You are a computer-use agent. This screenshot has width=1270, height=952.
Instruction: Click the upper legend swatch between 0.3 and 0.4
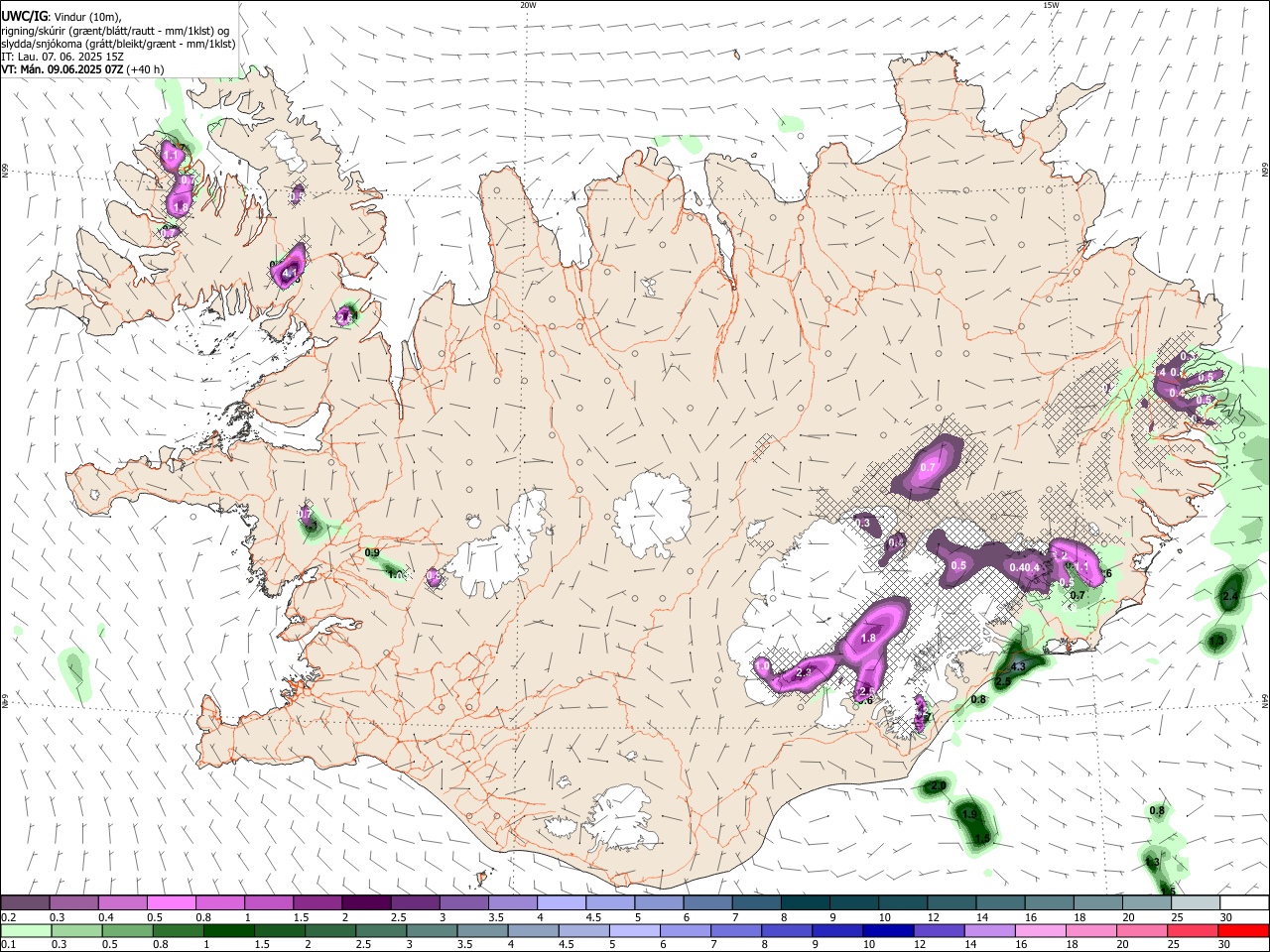point(74,902)
